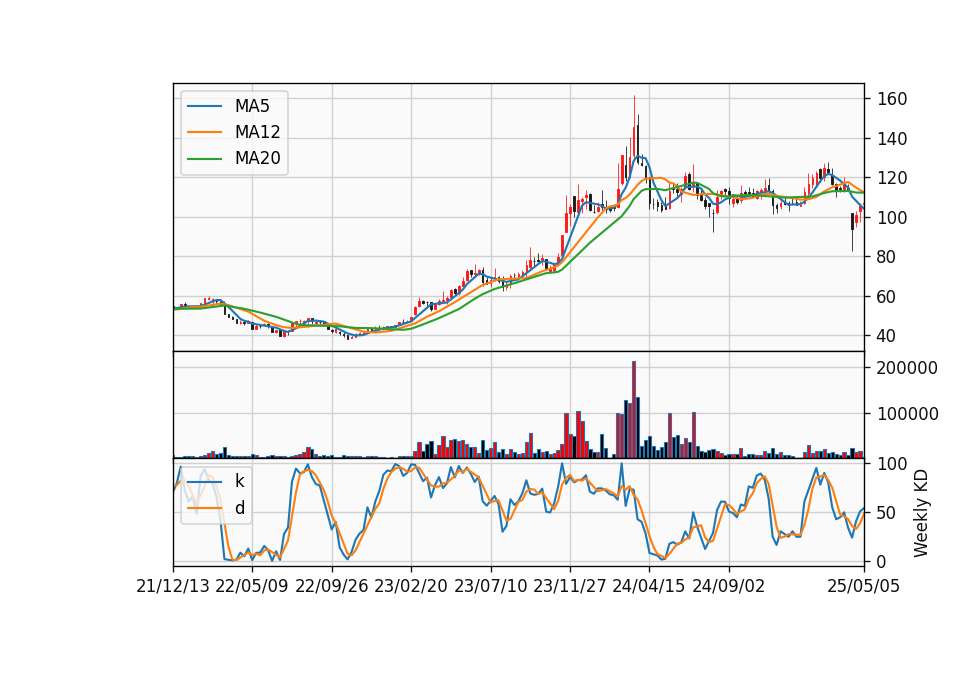Click the MA5 legend label
This screenshot has width=960, height=690.
[x=252, y=106]
